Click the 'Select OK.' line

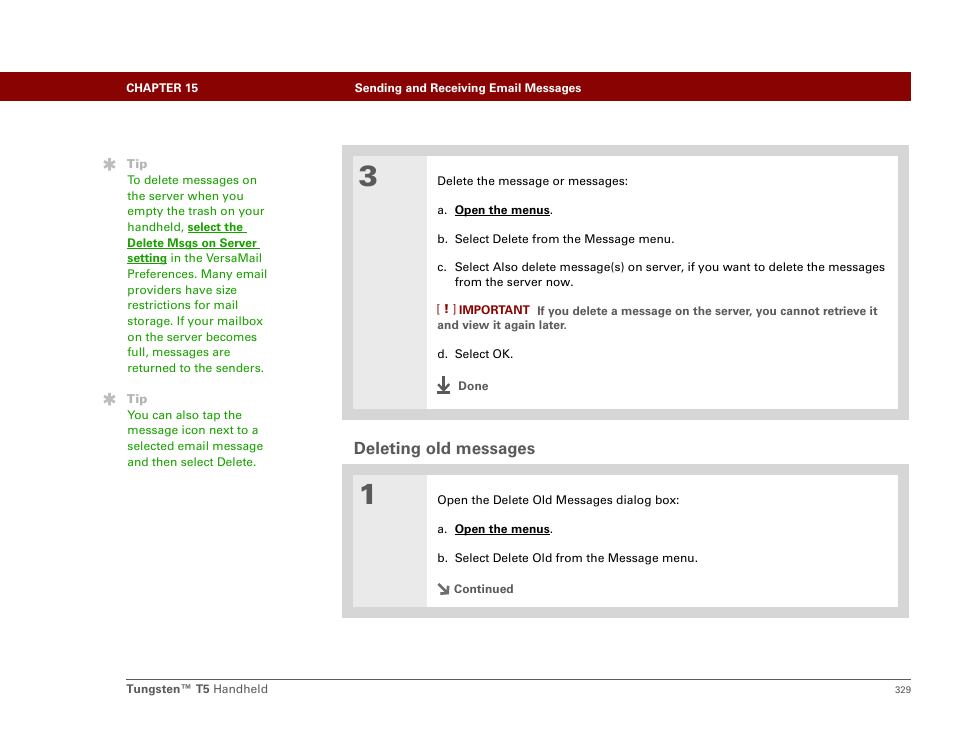coord(484,354)
